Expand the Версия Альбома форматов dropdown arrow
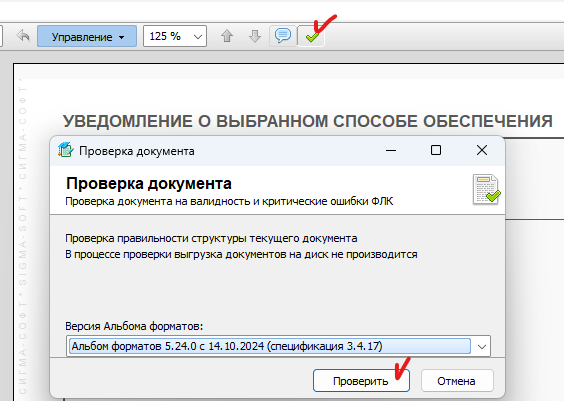The width and height of the screenshot is (564, 401). pos(482,346)
